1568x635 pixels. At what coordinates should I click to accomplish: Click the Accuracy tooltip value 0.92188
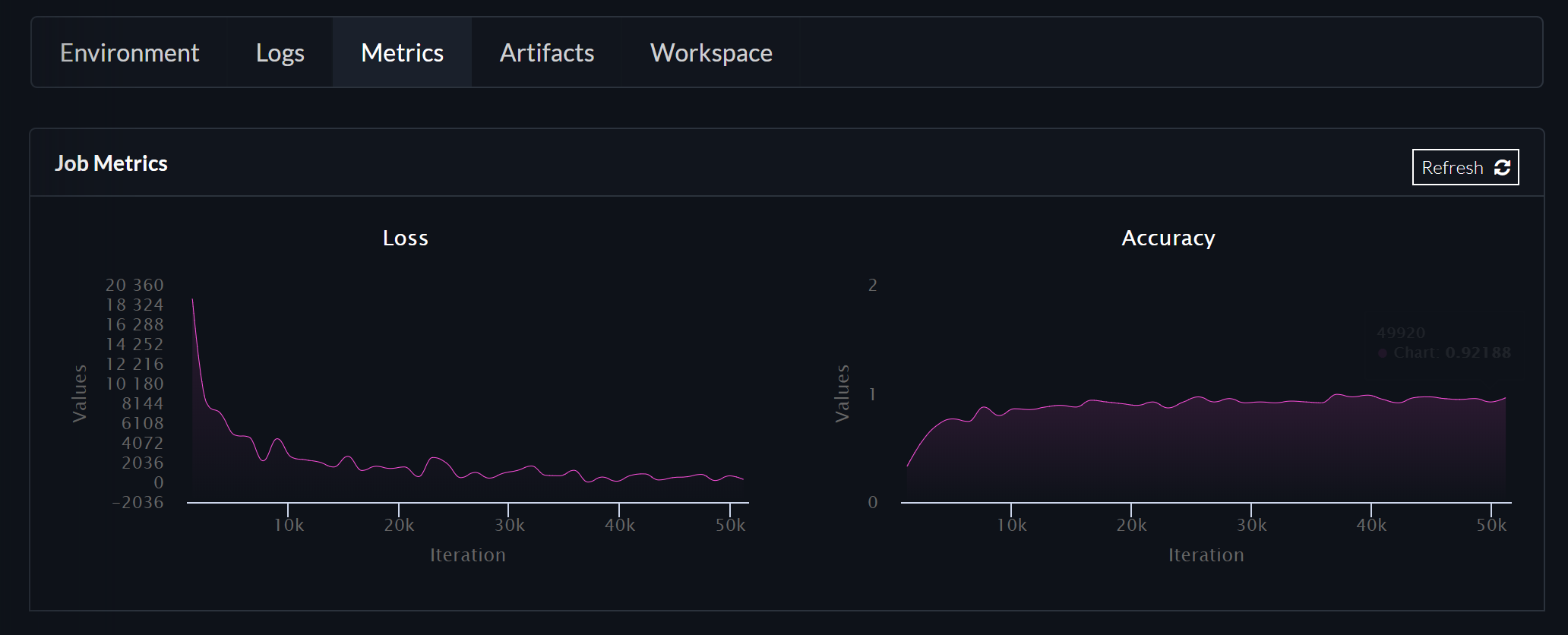(x=1478, y=352)
